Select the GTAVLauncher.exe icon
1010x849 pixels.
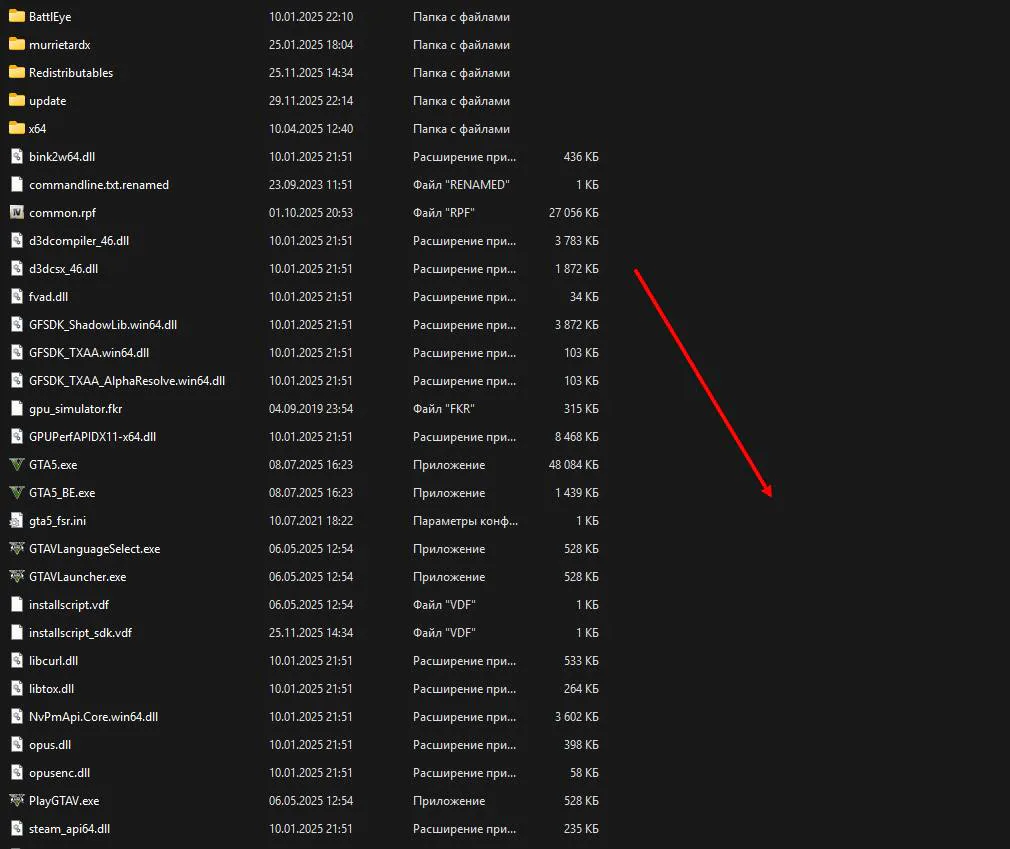pos(17,577)
